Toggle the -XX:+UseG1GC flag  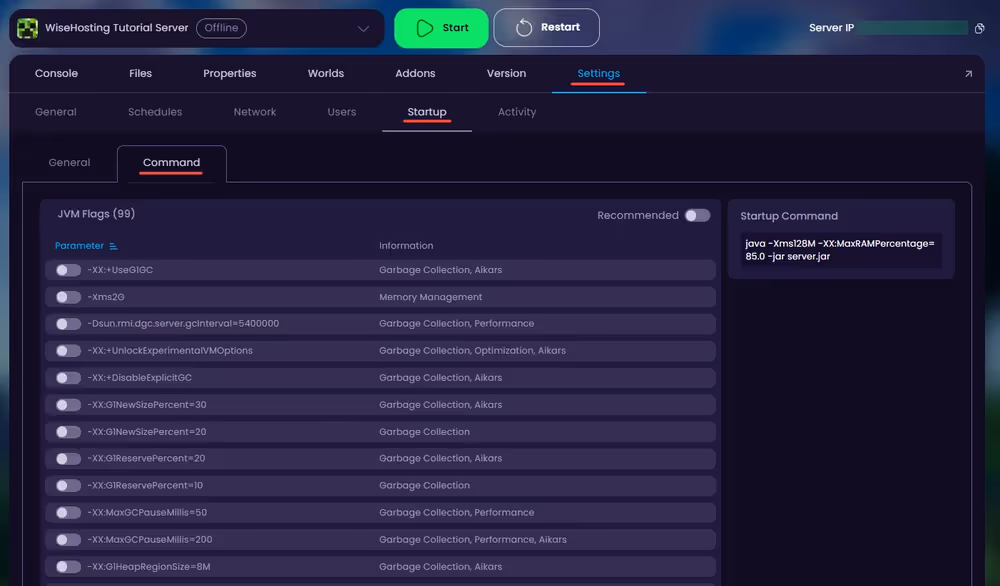coord(68,270)
